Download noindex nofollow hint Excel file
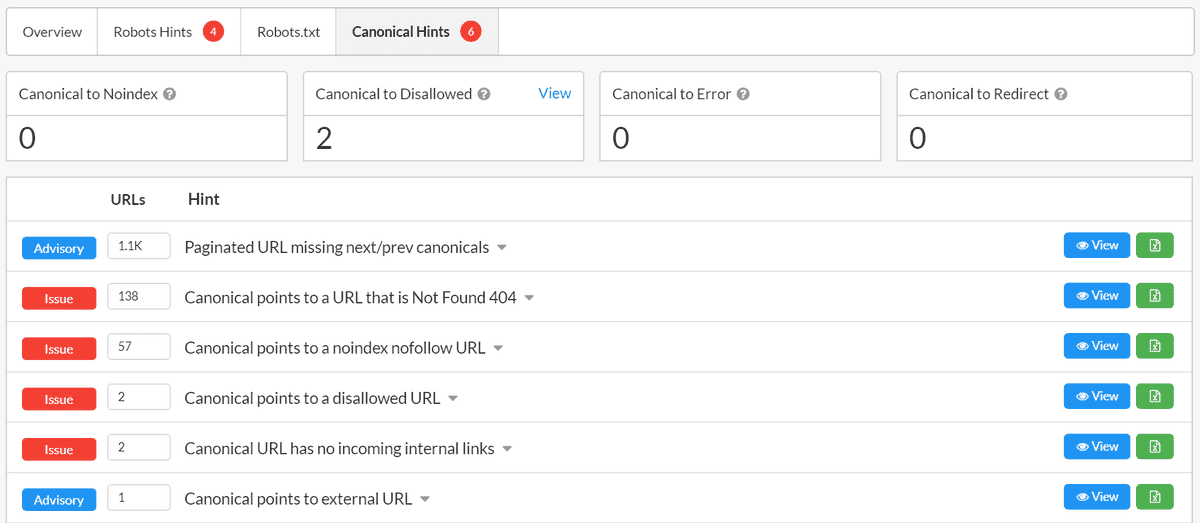 coord(1154,346)
